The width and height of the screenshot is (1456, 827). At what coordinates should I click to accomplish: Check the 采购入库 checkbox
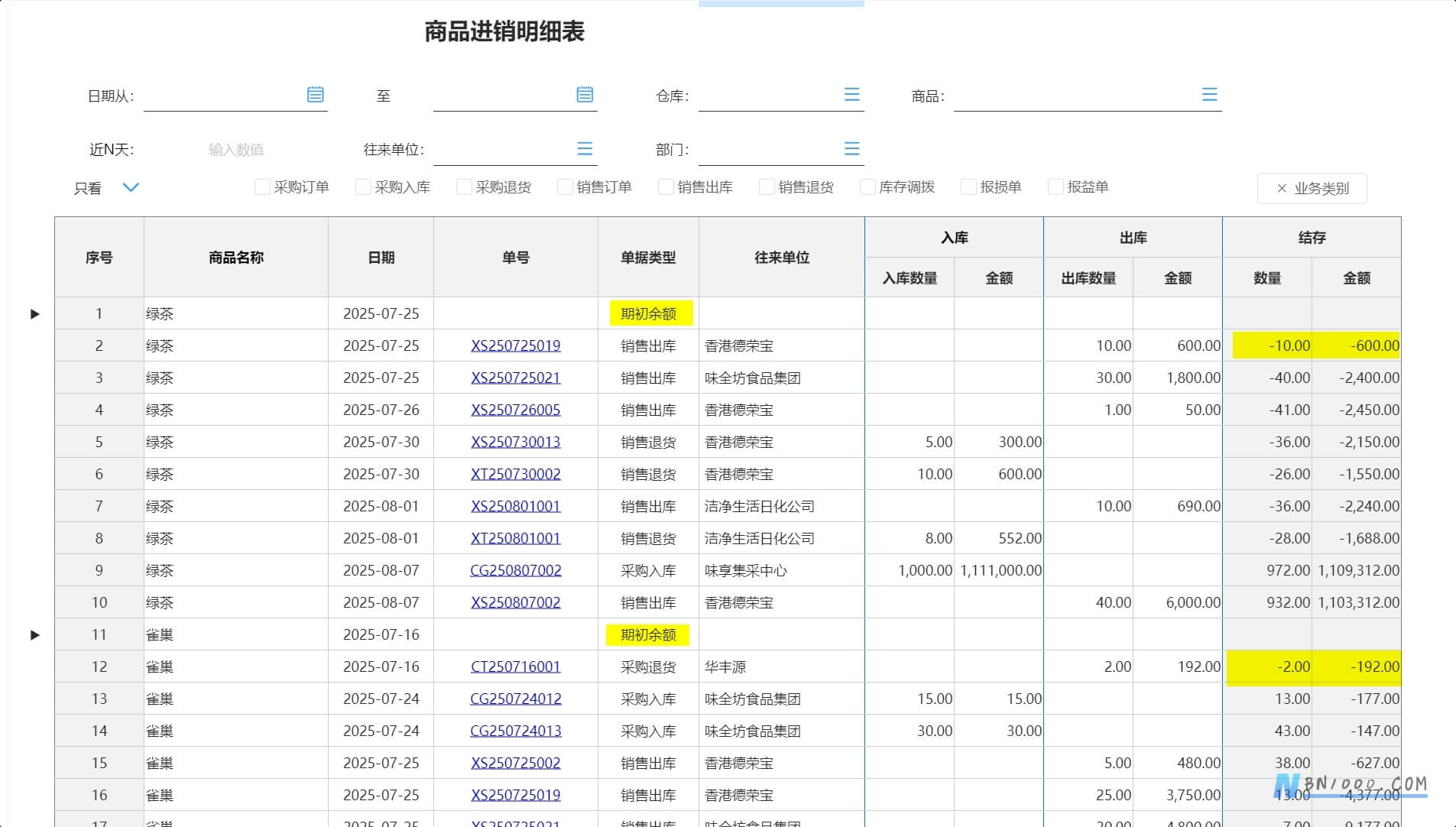(363, 186)
